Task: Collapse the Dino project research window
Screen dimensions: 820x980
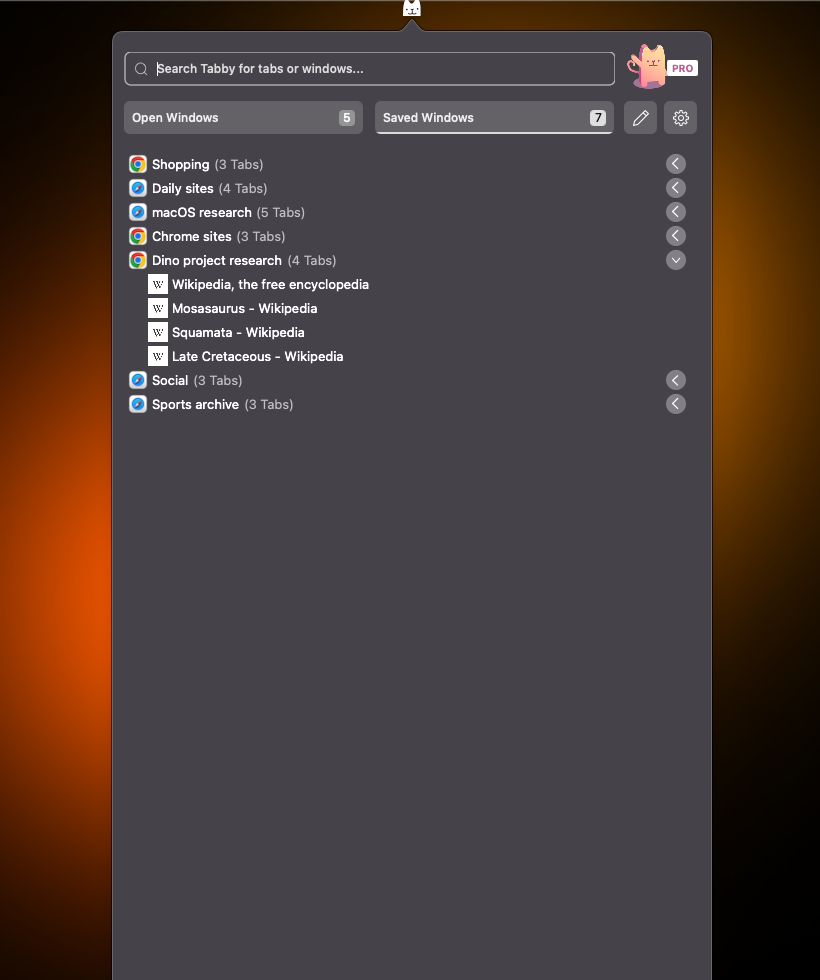Action: 676,260
